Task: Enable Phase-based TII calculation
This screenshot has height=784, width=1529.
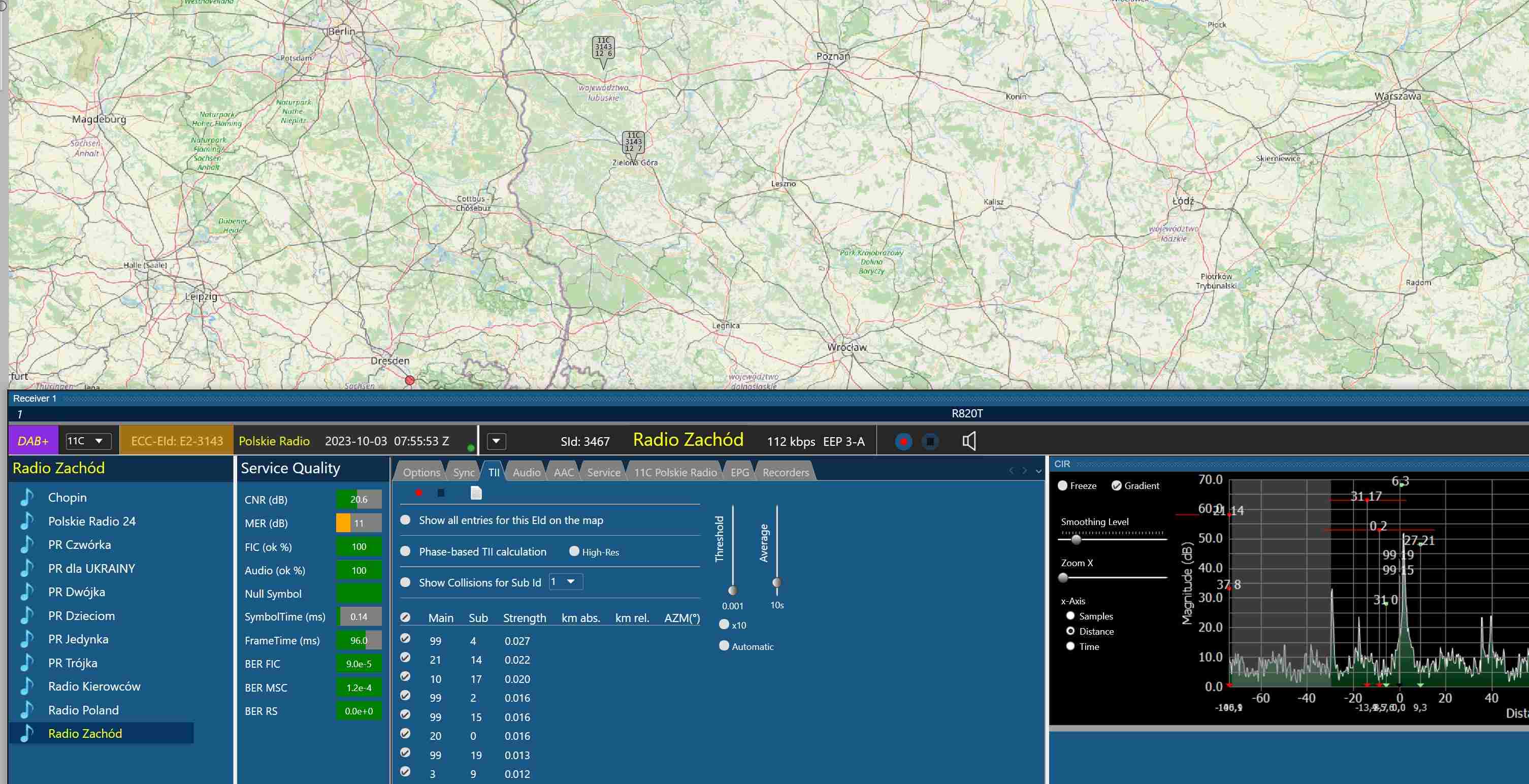Action: point(405,551)
